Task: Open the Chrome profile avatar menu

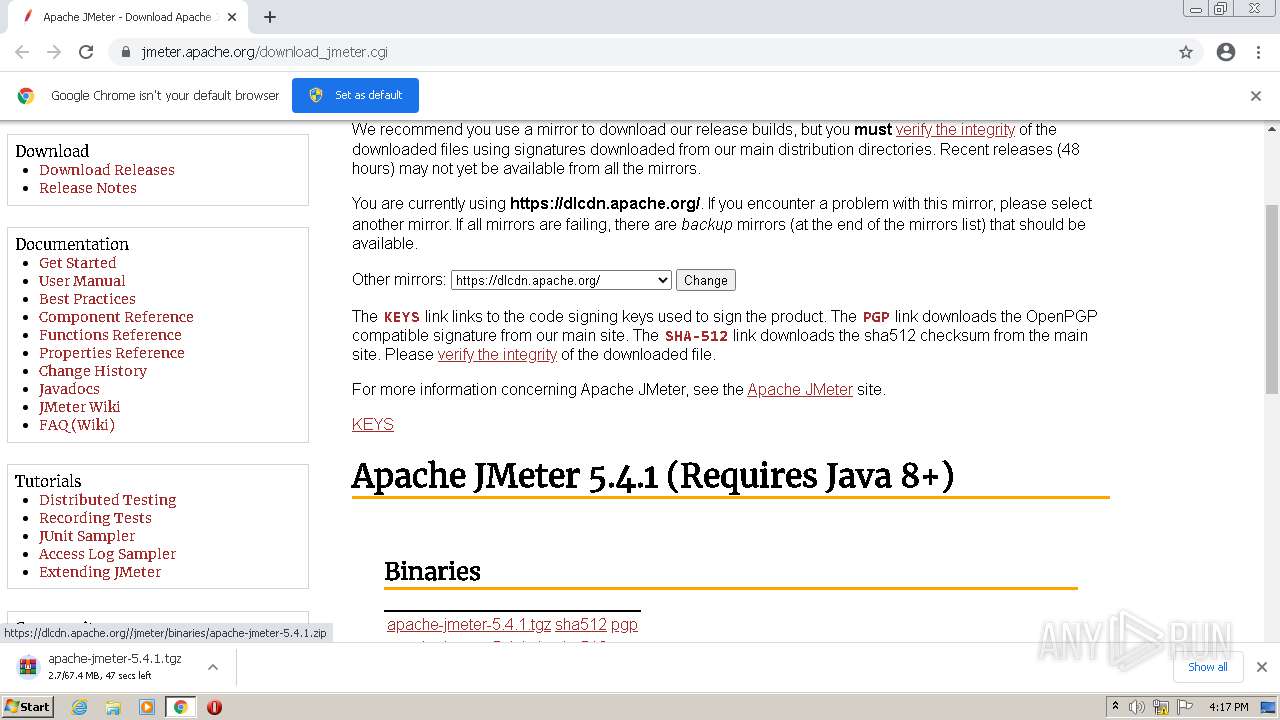Action: pyautogui.click(x=1226, y=52)
